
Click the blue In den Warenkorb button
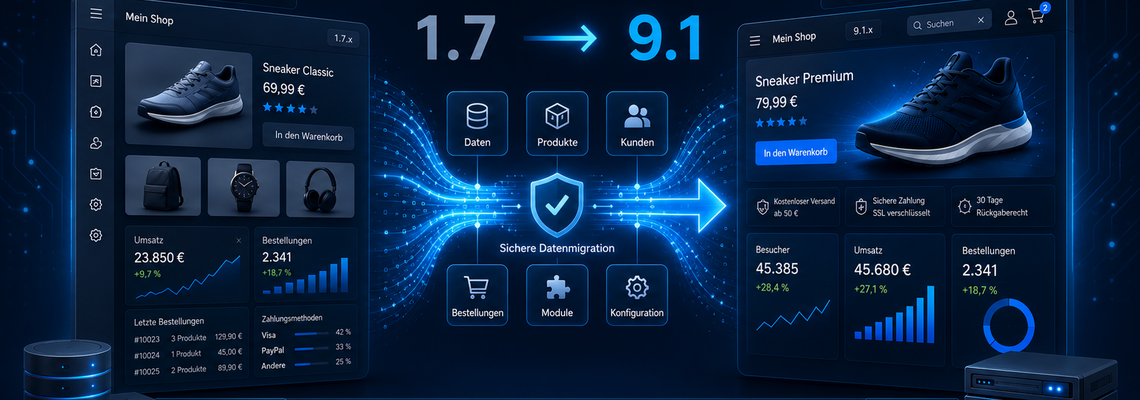click(x=796, y=152)
